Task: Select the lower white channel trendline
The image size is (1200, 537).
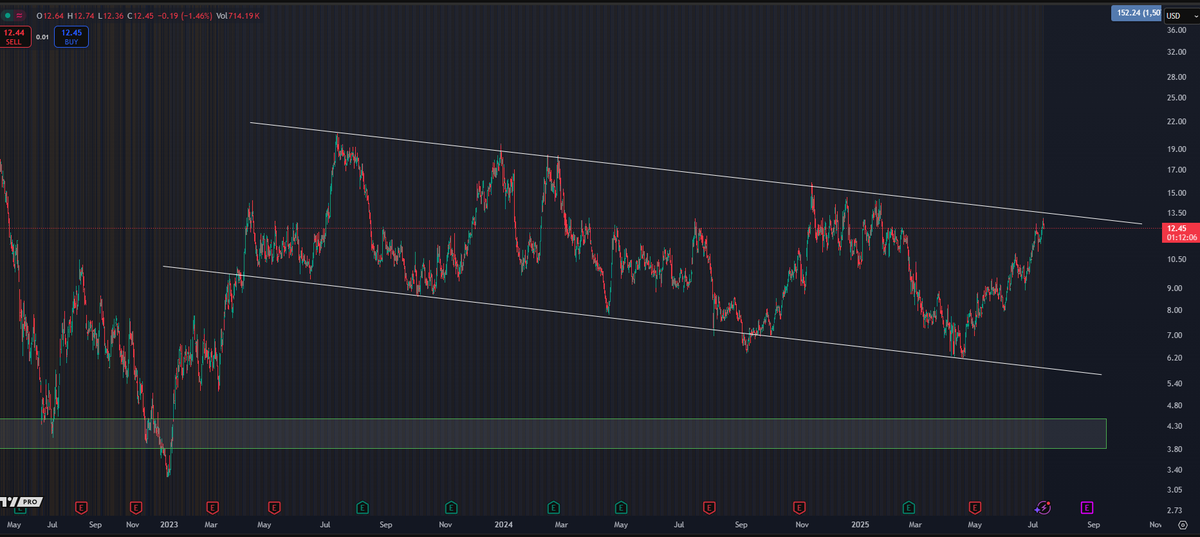Action: [x=600, y=316]
